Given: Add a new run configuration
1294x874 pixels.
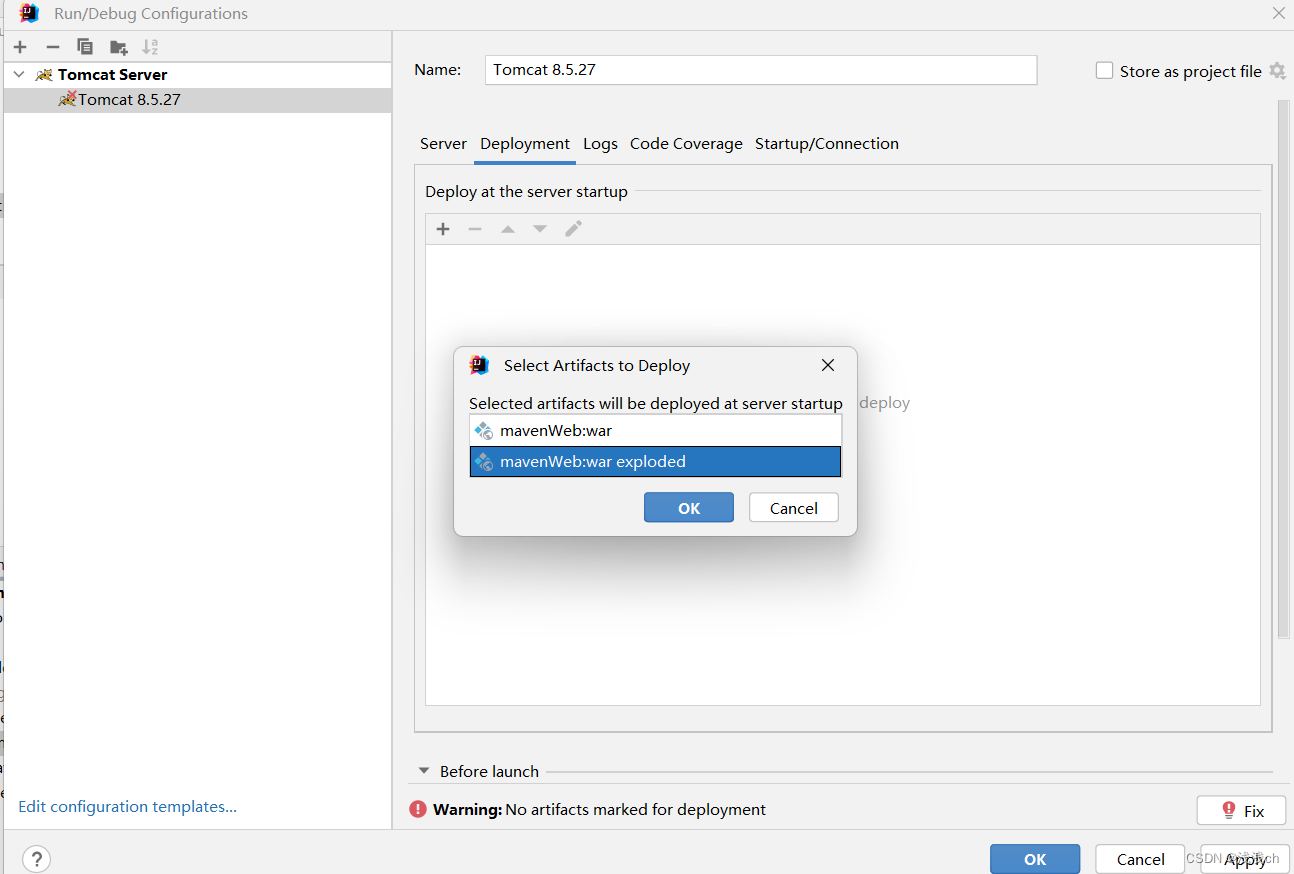Looking at the screenshot, I should pyautogui.click(x=20, y=47).
